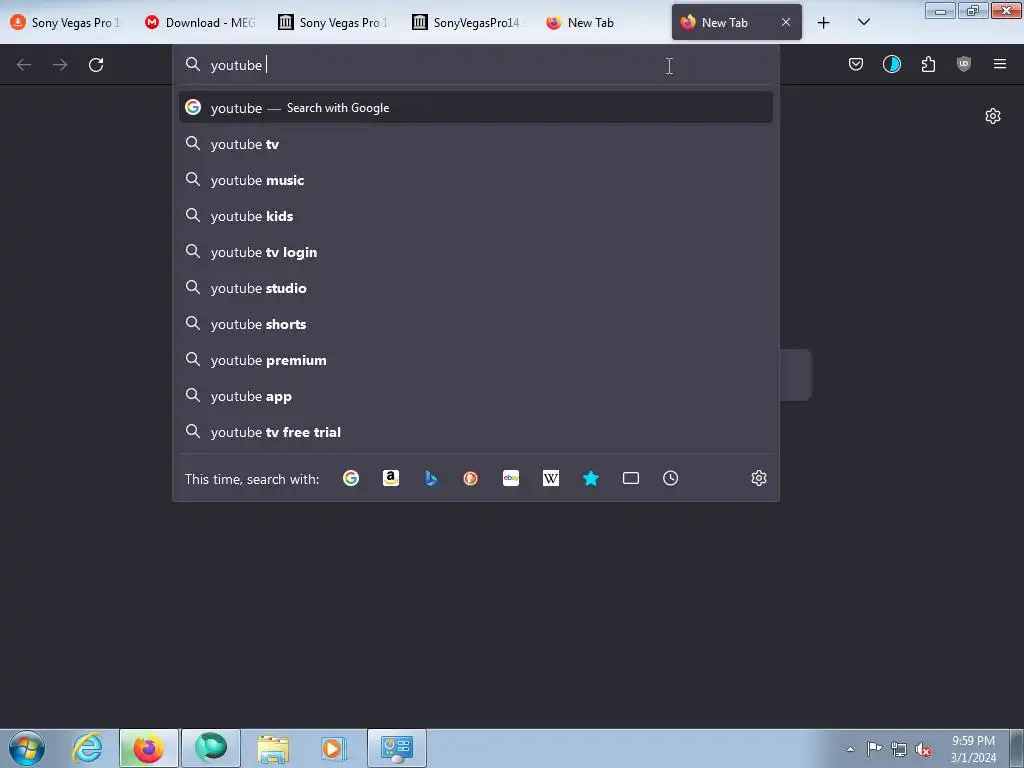The height and width of the screenshot is (768, 1024).
Task: Search bookmarks using the star icon
Action: [x=590, y=478]
